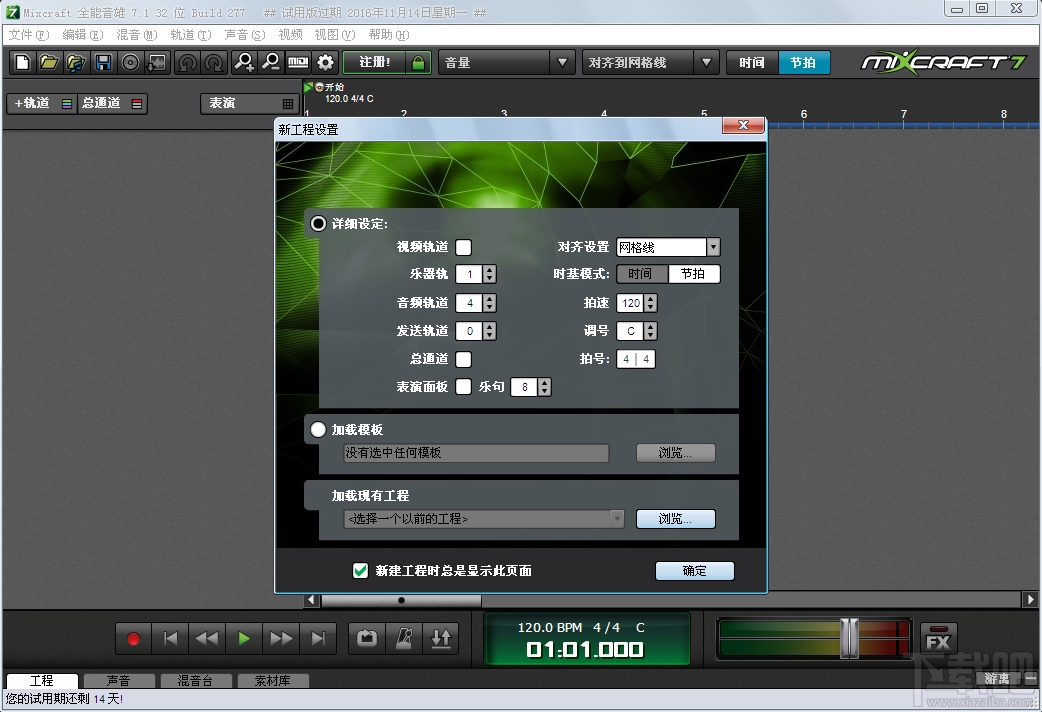Toggle the metronome icon
This screenshot has height=712, width=1042.
[x=404, y=638]
